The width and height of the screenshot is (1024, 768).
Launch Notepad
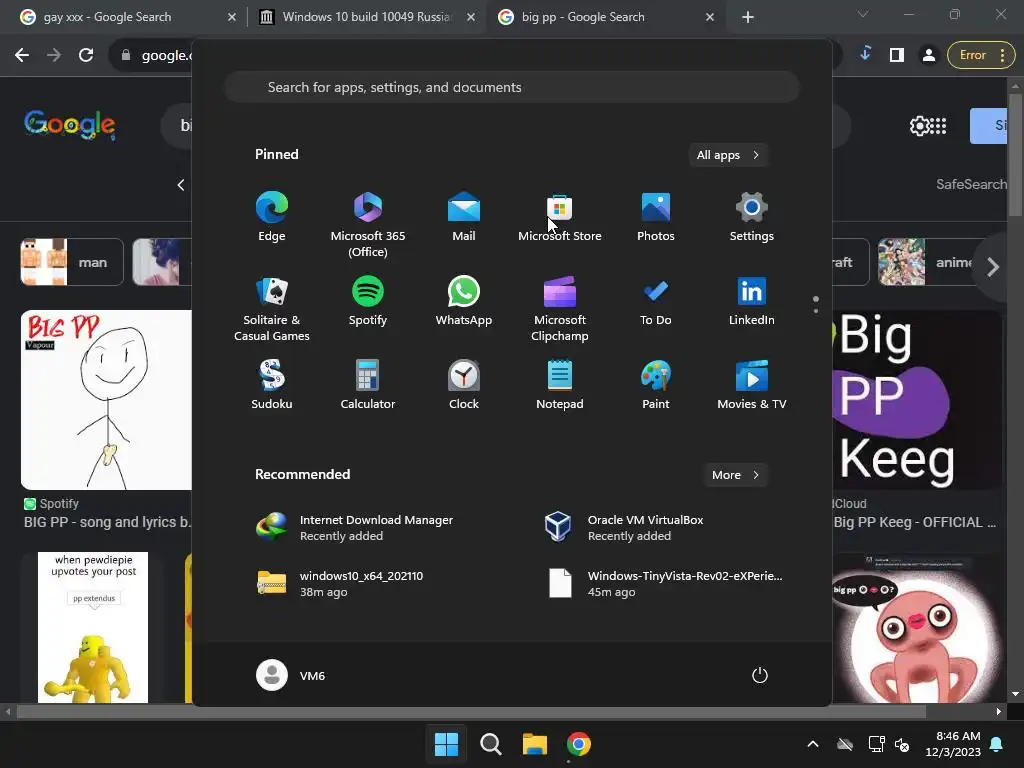[x=560, y=385]
